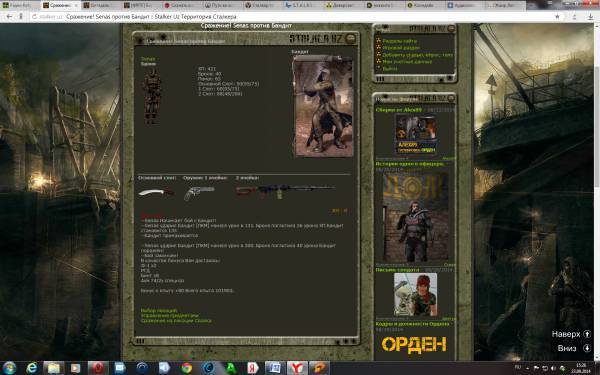The image size is (600, 375).
Task: Click the browser back arrow
Action: tap(9, 16)
